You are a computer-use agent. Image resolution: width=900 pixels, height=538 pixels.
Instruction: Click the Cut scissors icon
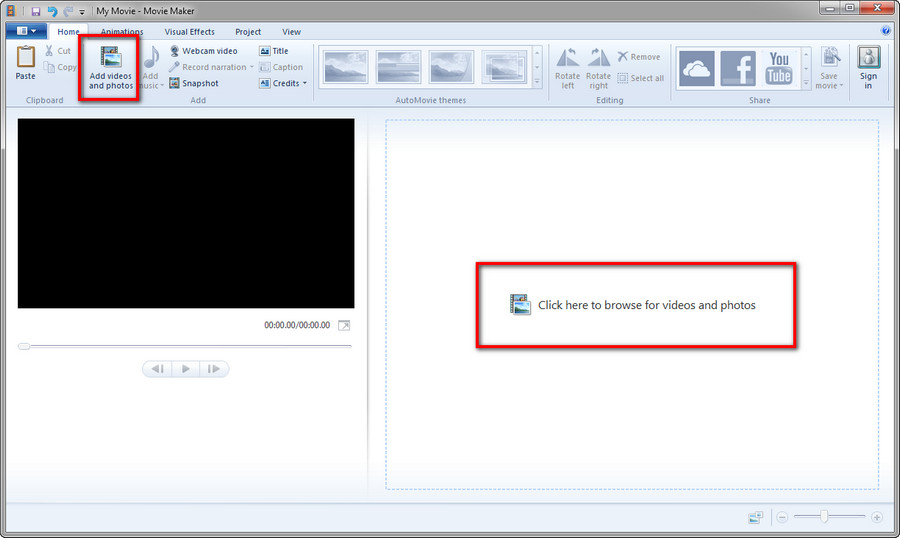coord(49,51)
